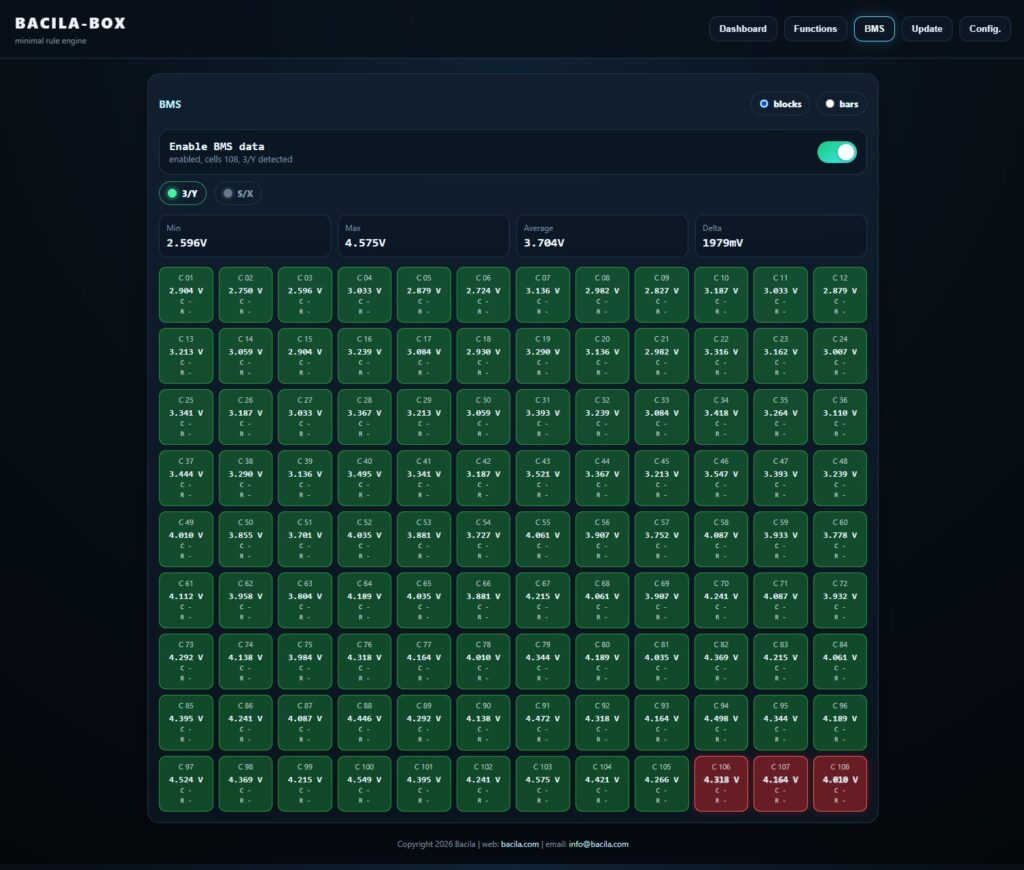This screenshot has width=1024, height=870.
Task: Select the bars view radio button
Action: pos(841,104)
